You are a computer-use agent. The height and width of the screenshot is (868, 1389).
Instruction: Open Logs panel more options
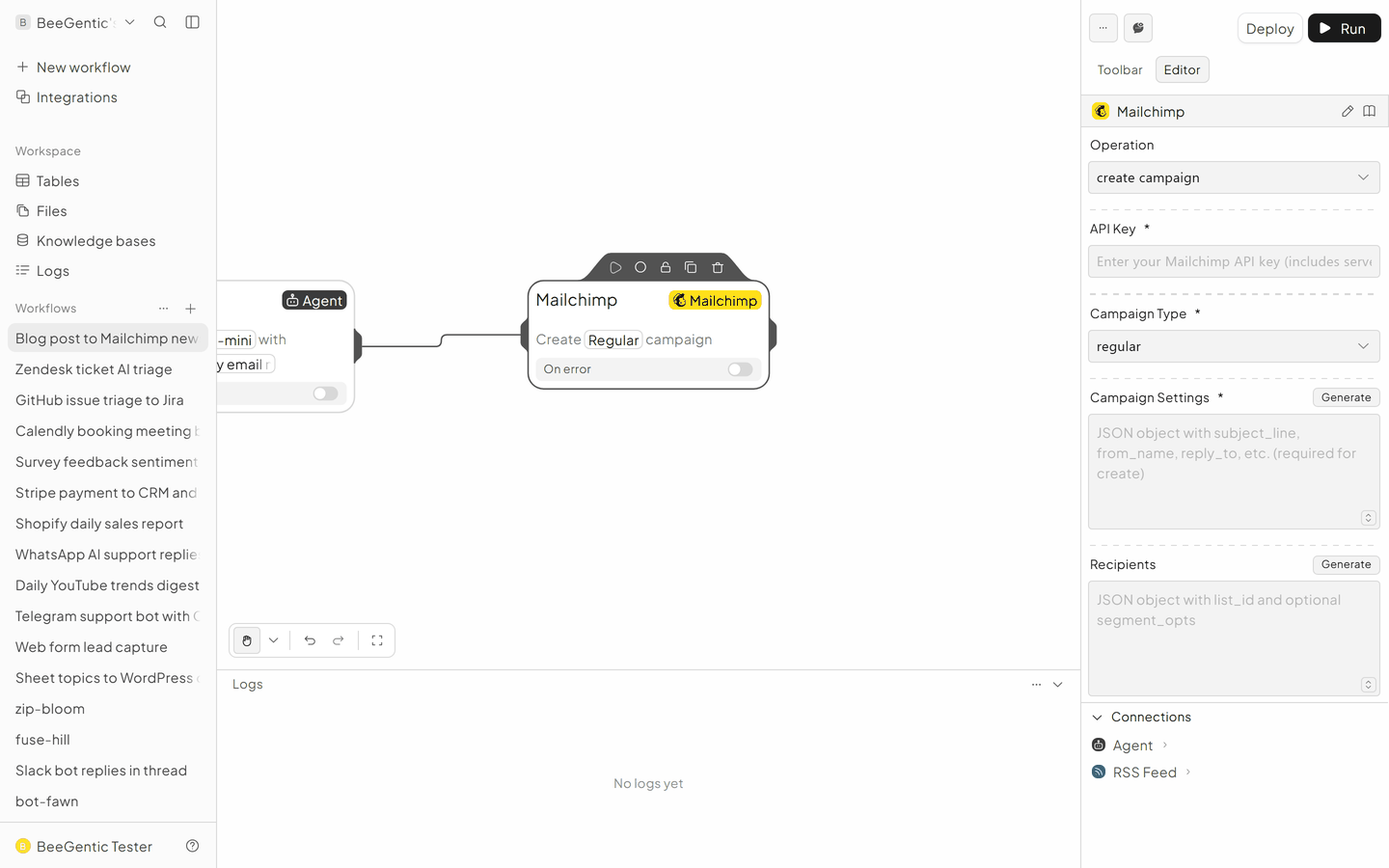(1036, 685)
